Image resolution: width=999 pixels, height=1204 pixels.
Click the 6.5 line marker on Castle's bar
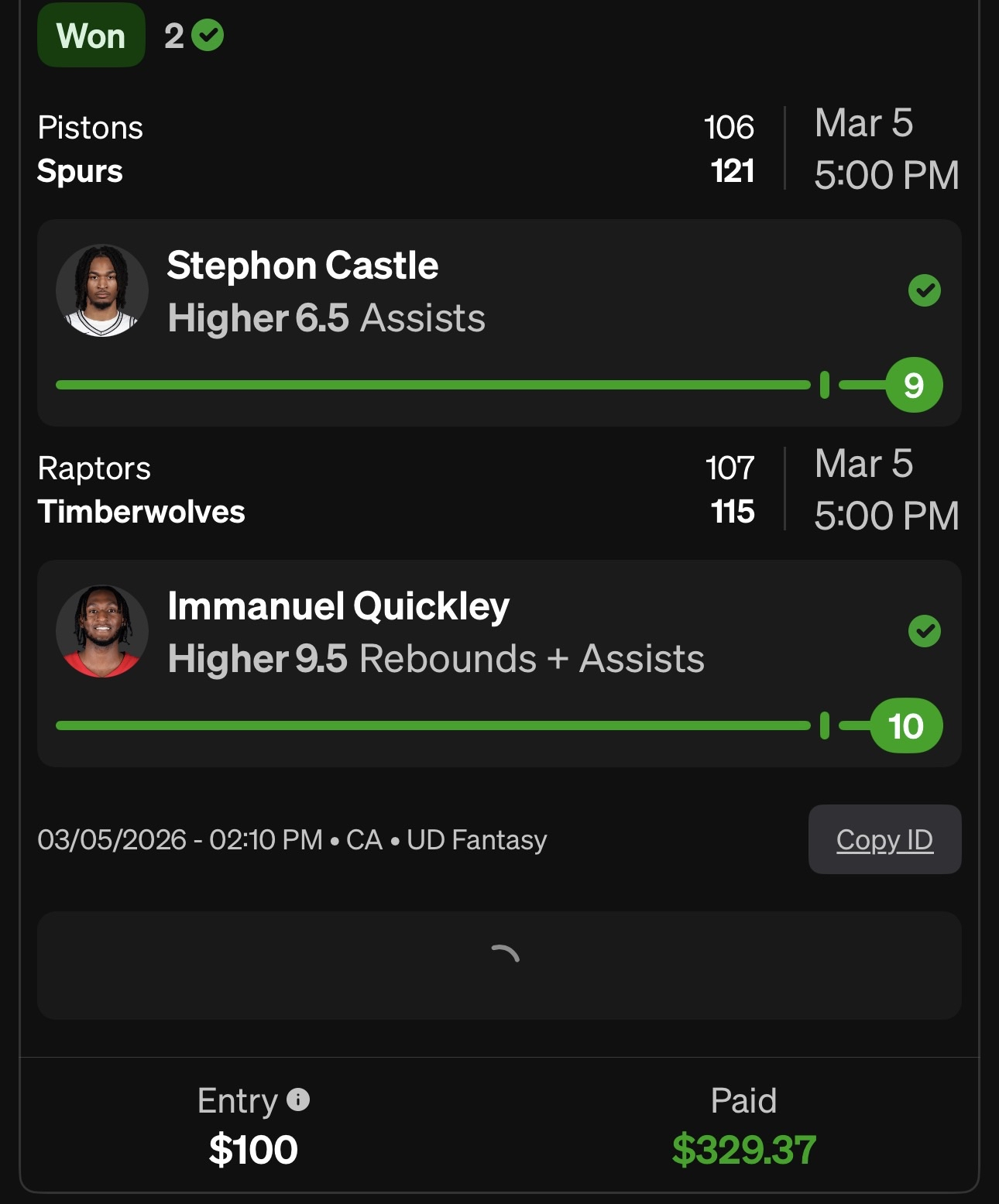(x=825, y=385)
